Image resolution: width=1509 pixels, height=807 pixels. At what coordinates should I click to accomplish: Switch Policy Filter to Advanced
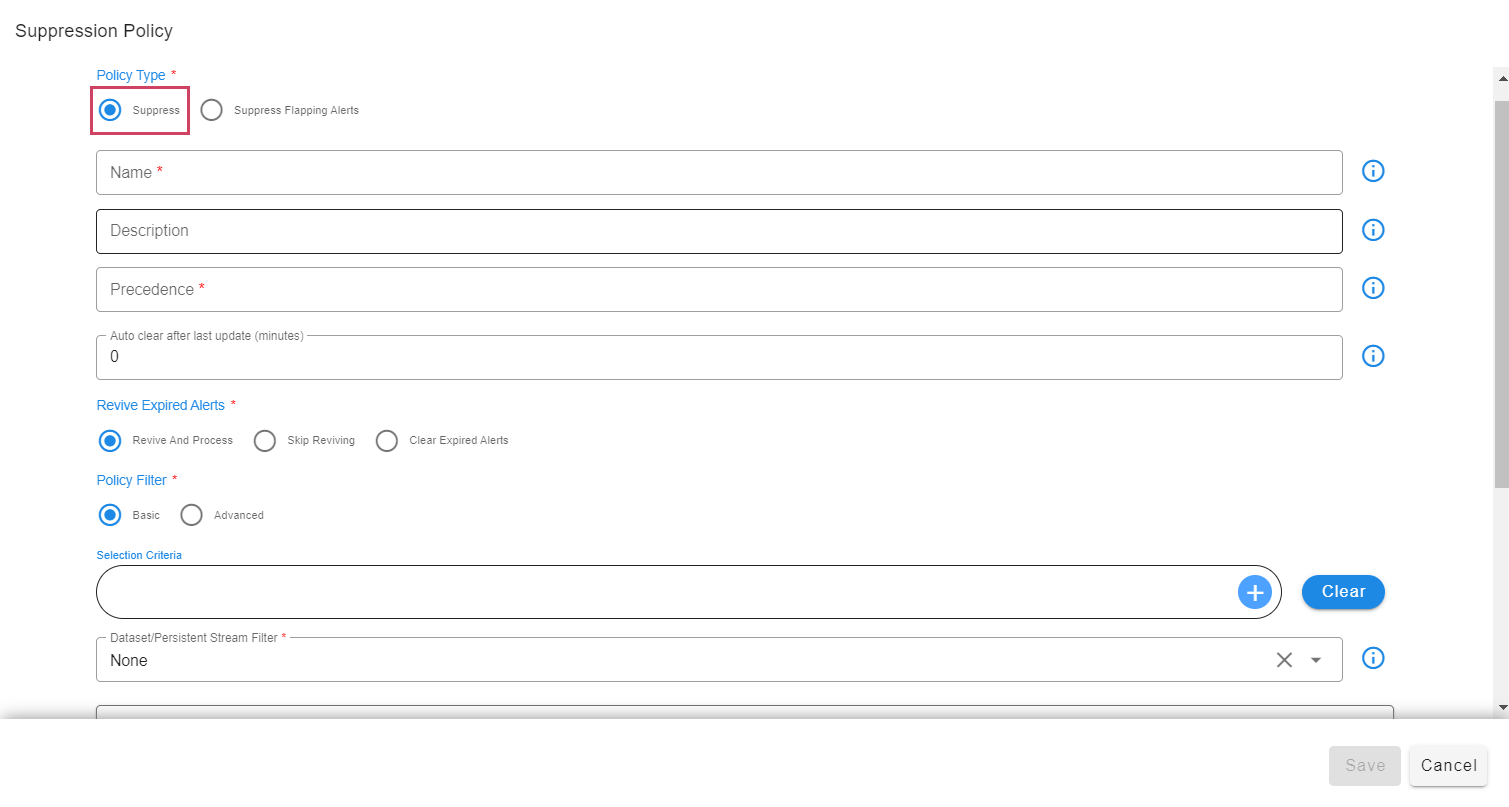pos(192,516)
